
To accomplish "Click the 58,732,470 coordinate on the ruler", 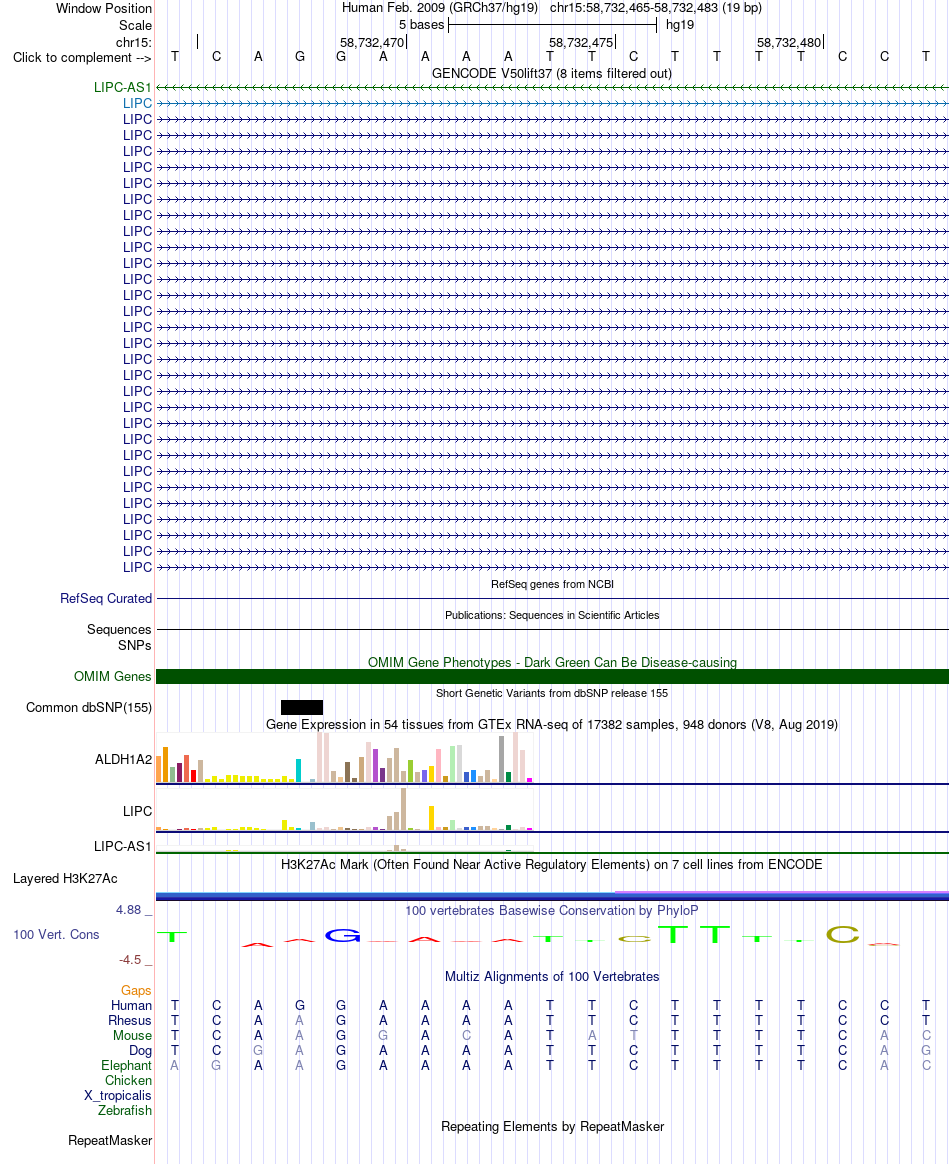I will point(372,43).
